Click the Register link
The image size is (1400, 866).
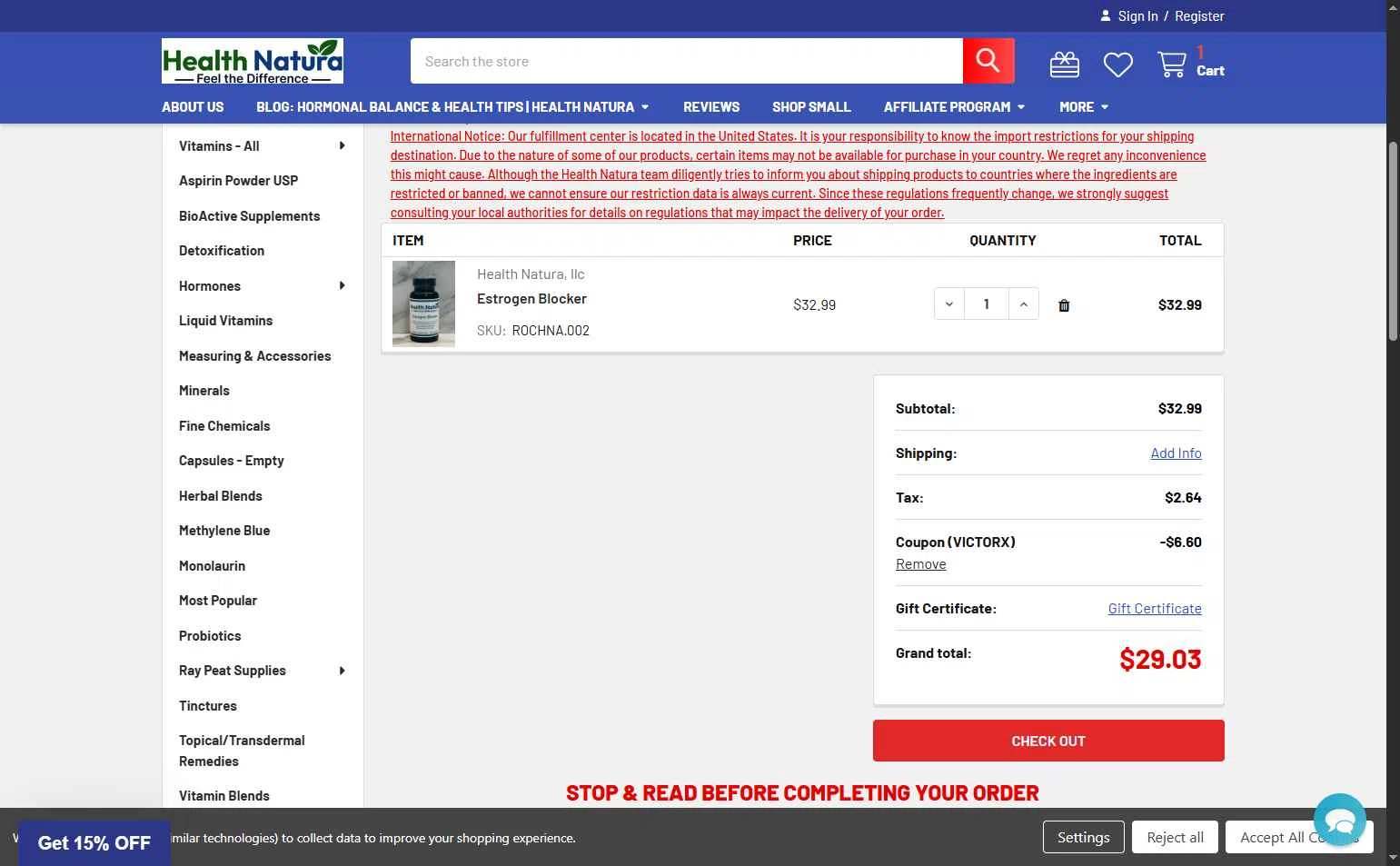pos(1199,15)
